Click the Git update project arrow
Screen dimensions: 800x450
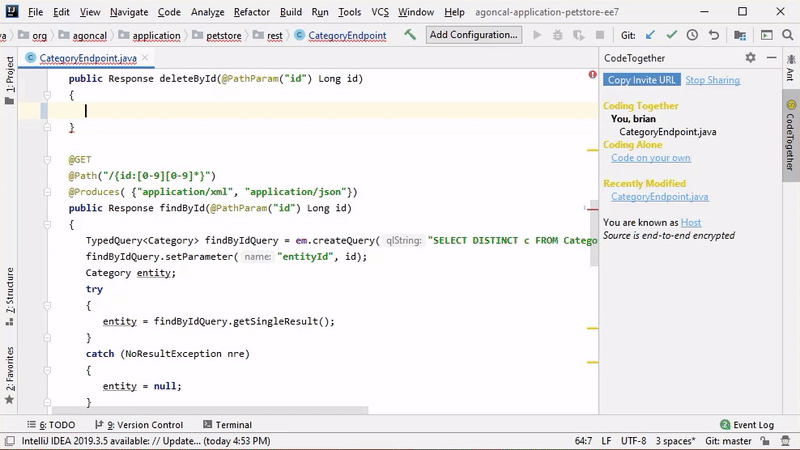point(650,35)
